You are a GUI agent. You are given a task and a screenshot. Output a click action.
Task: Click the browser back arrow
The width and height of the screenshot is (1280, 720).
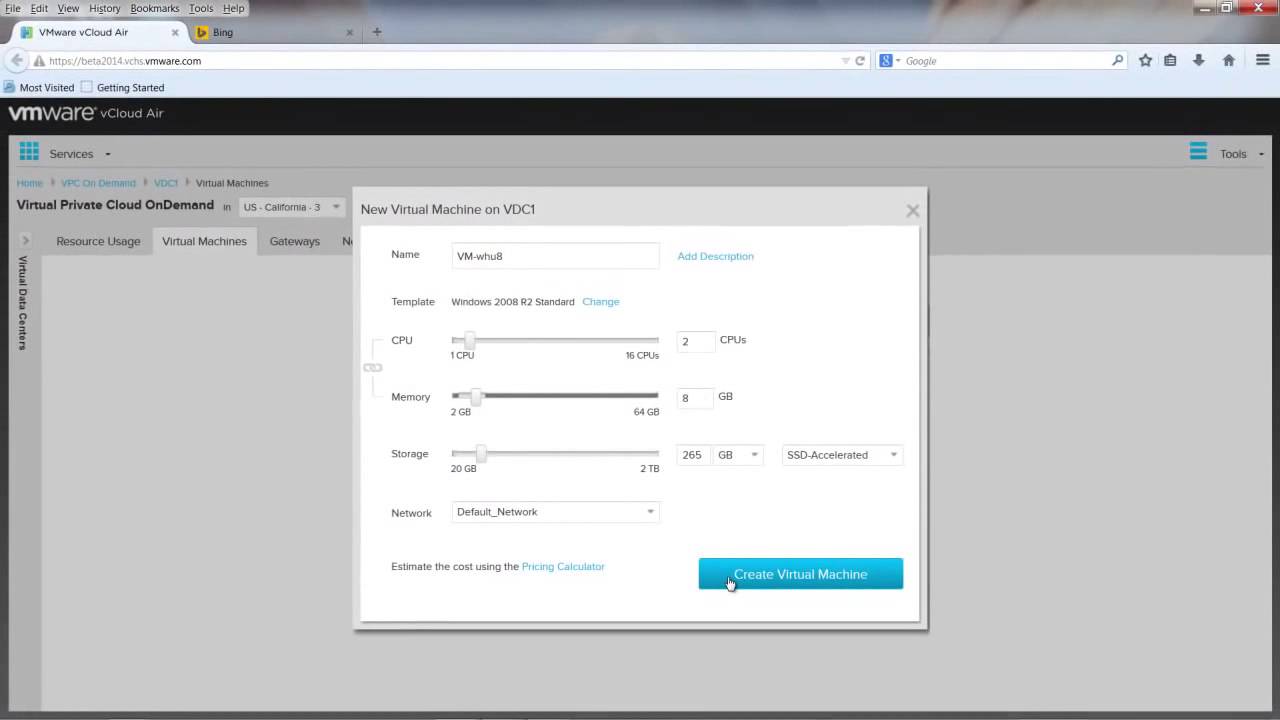[x=16, y=60]
